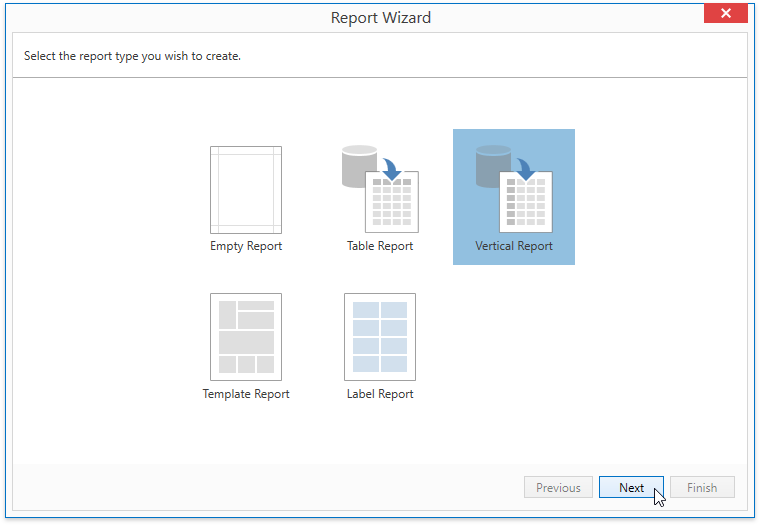This screenshot has width=760, height=525.
Task: Click the Finish button
Action: [x=702, y=487]
